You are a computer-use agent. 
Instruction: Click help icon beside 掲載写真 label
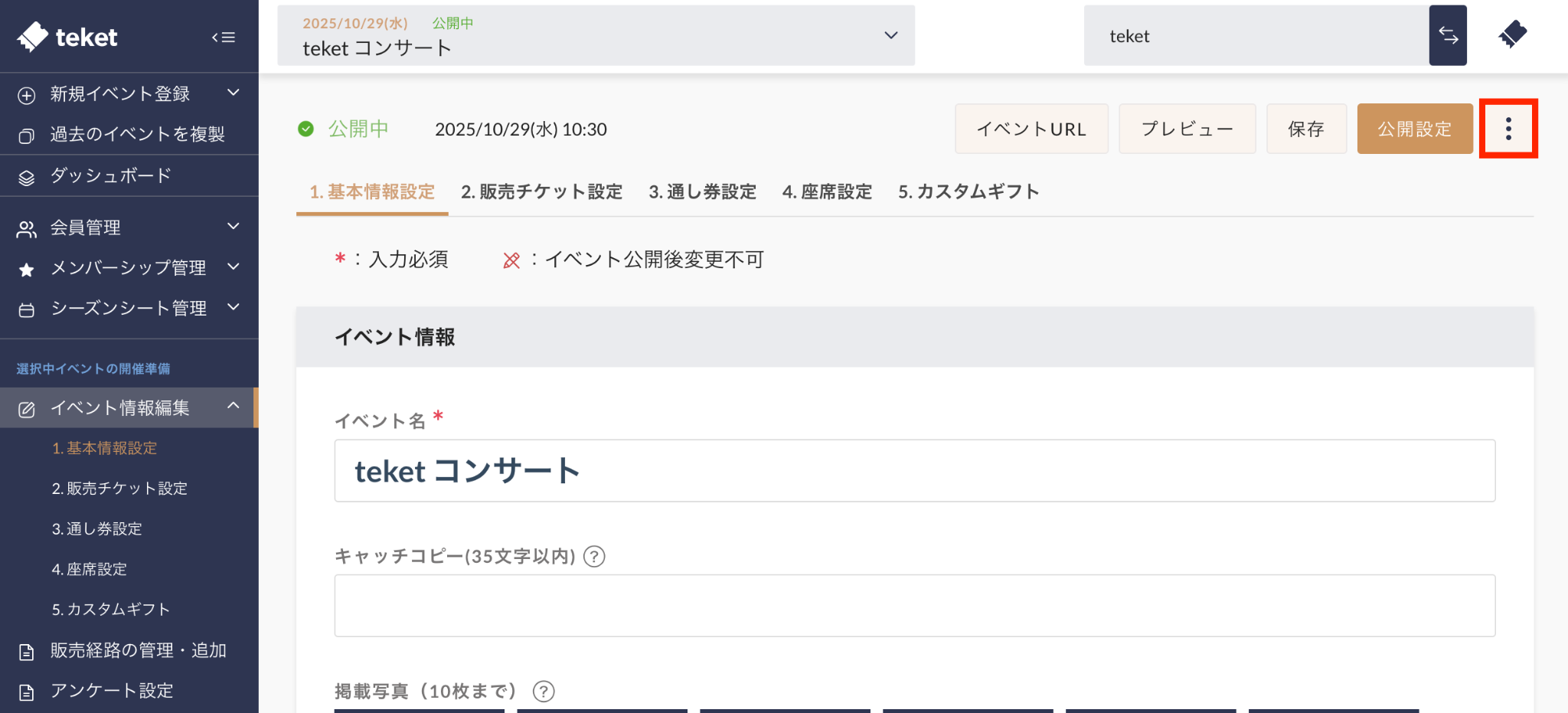(x=544, y=692)
